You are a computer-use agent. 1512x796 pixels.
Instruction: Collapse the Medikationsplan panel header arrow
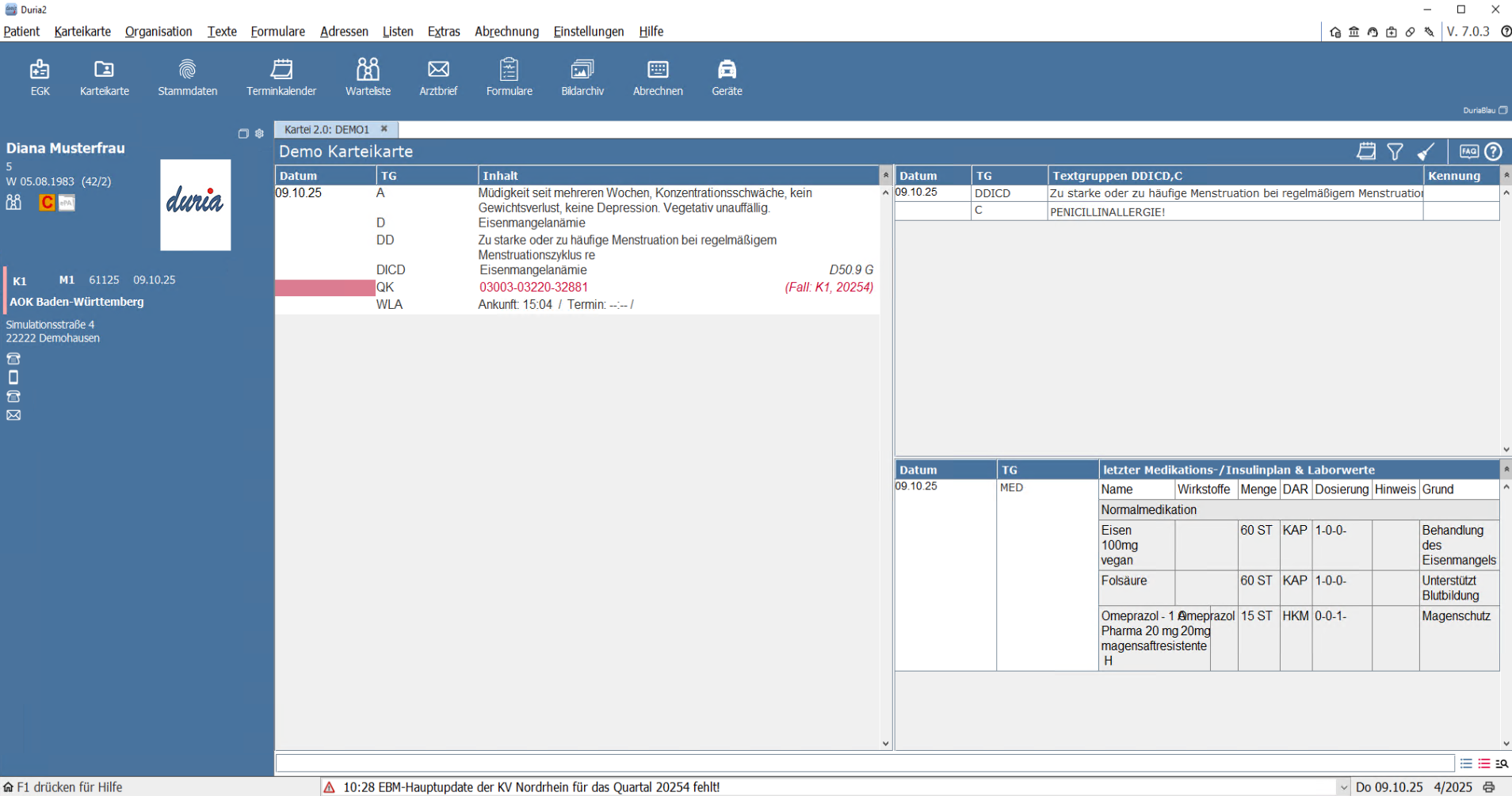click(1506, 470)
